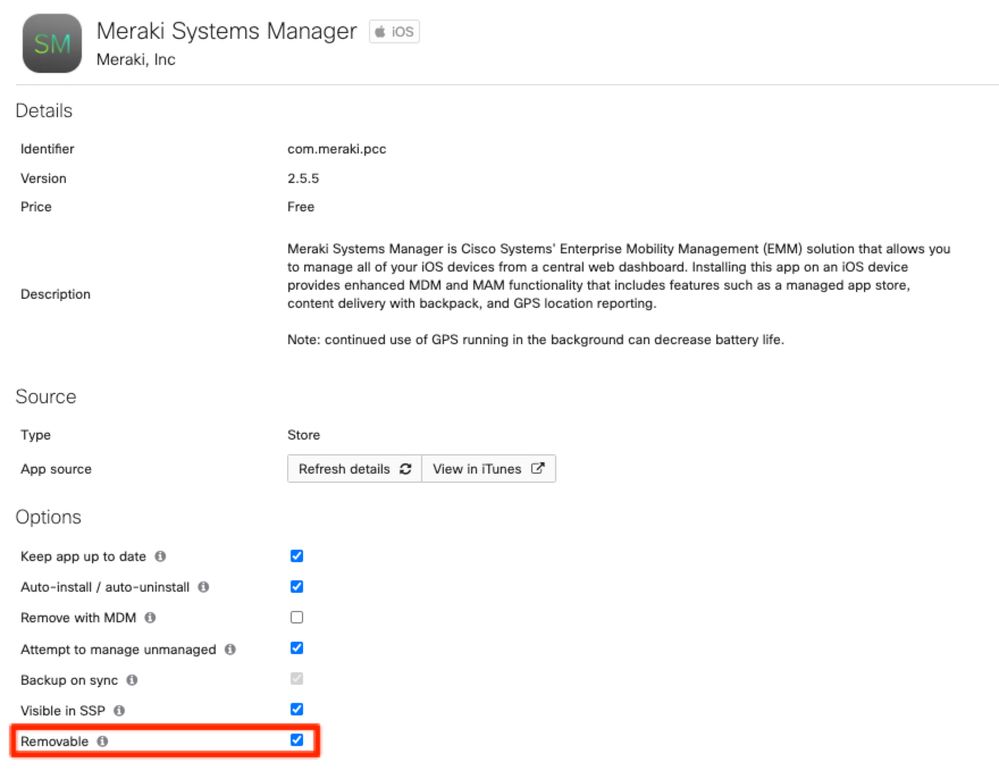
Task: Disable the Auto-install / auto-uninstall checkbox
Action: click(296, 587)
